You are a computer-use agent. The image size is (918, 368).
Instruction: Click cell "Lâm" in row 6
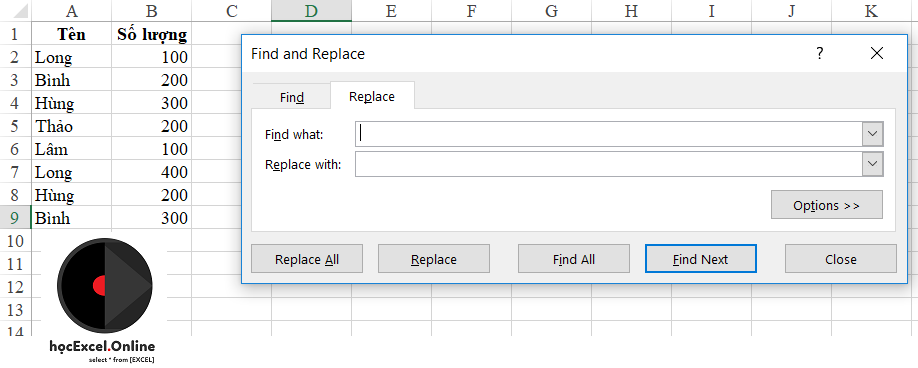[71, 149]
